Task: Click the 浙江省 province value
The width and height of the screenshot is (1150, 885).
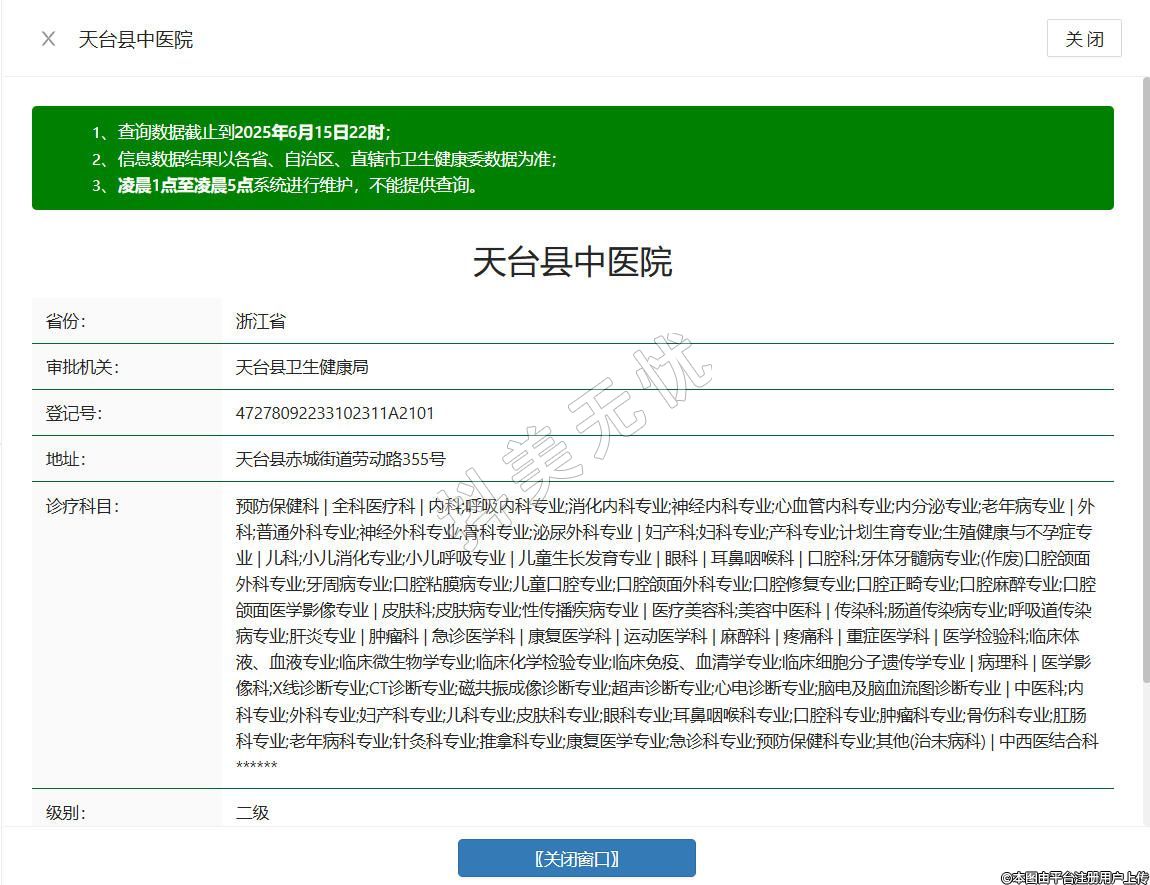Action: point(261,321)
